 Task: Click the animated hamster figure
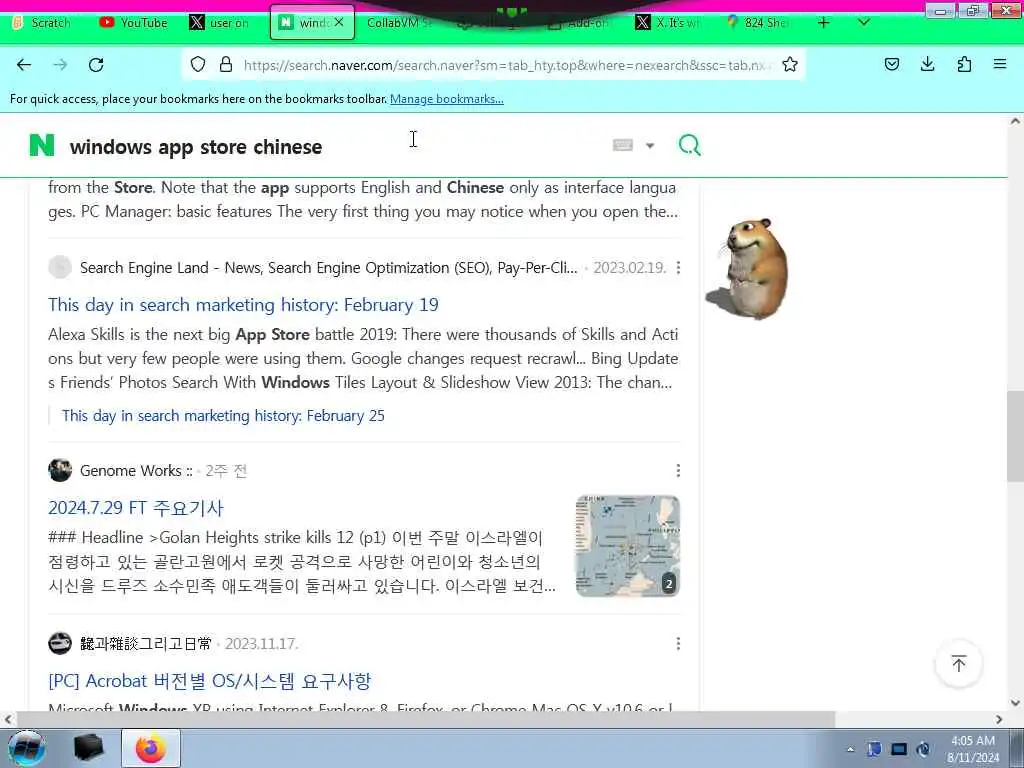(x=749, y=268)
